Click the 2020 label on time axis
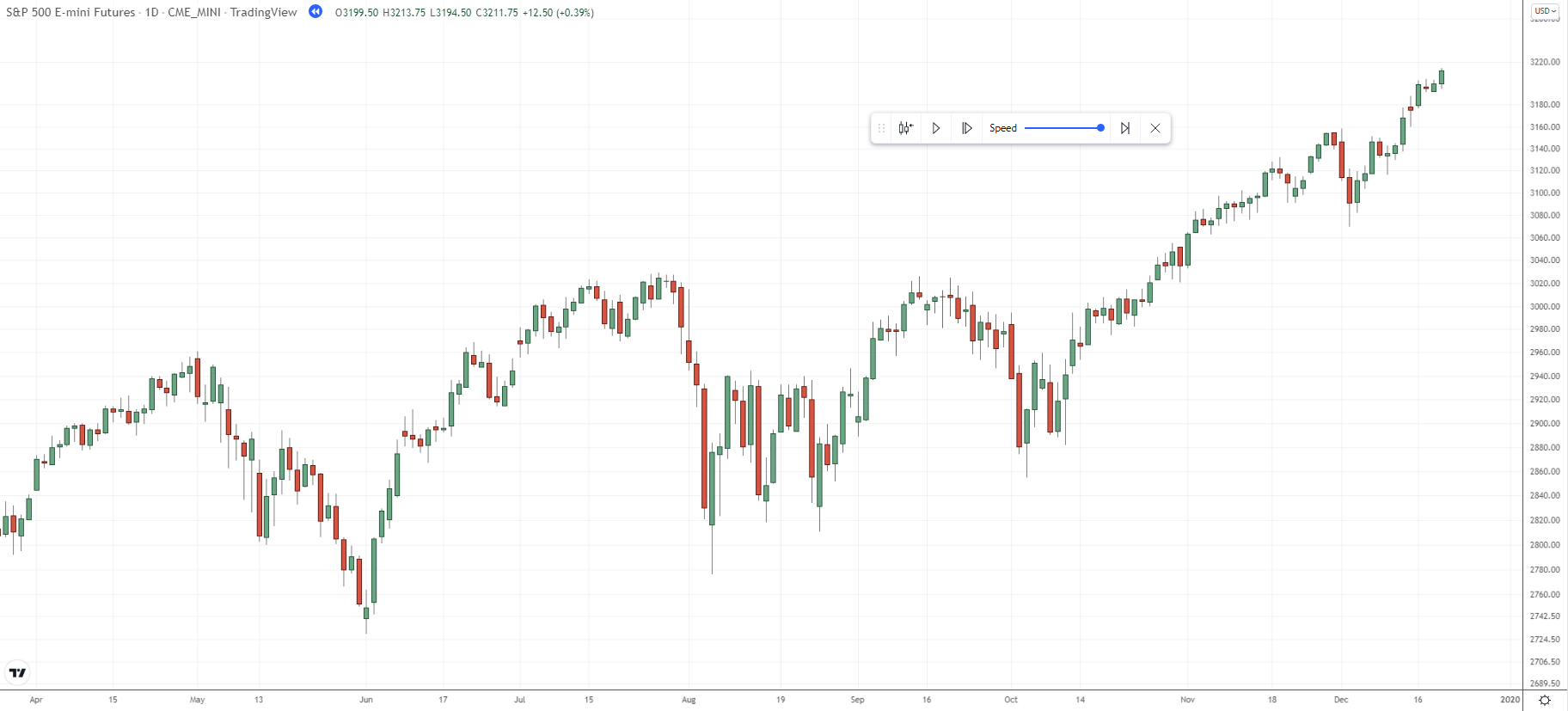The height and width of the screenshot is (711, 1568). 1510,700
